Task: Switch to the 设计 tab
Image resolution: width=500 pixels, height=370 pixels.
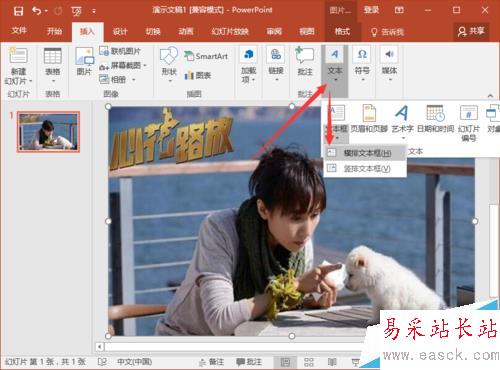Action: pos(120,32)
